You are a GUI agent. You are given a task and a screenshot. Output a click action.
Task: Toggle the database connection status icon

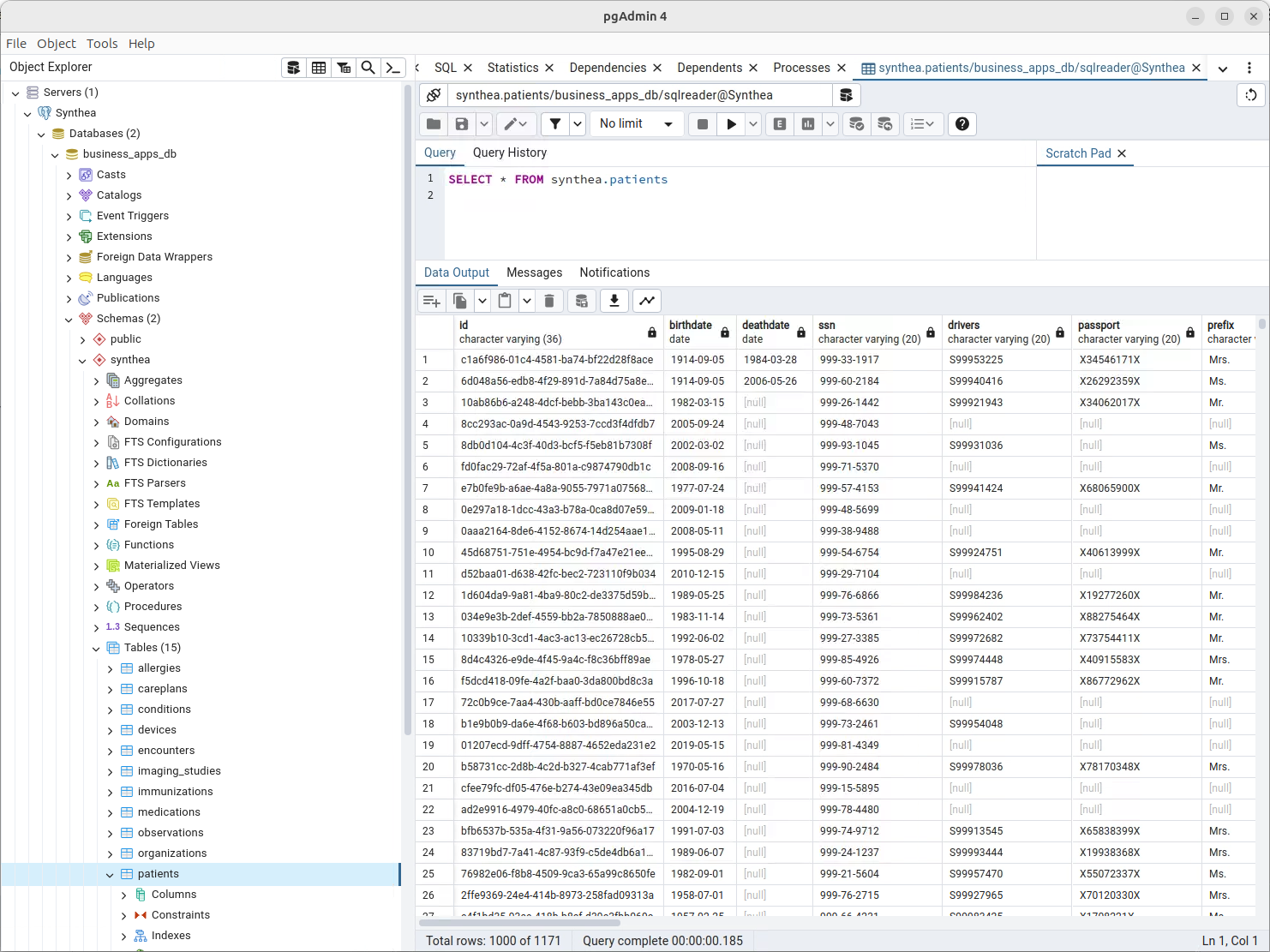pos(434,95)
